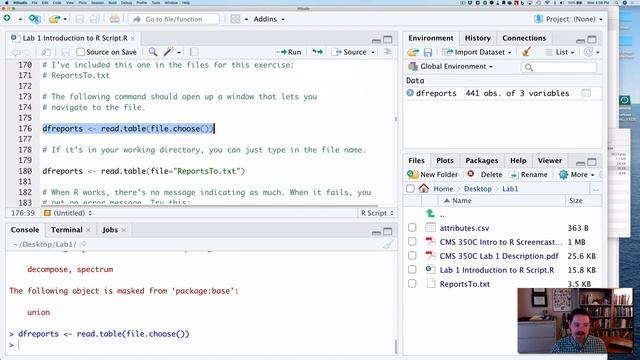This screenshot has height=360, width=640.
Task: Click the code tools magic wand icon
Action: [x=168, y=52]
